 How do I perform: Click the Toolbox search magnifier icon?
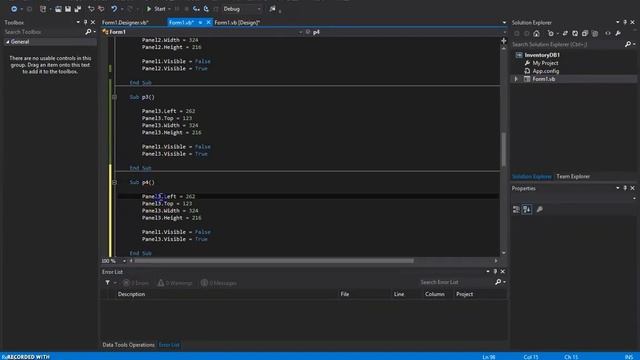point(88,31)
